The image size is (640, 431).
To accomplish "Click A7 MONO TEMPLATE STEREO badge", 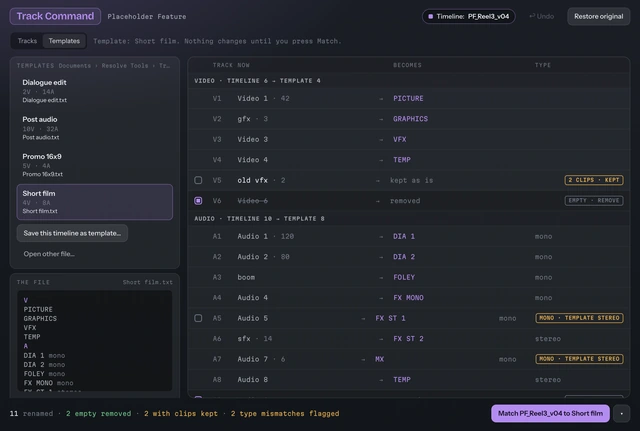I will click(x=579, y=359).
